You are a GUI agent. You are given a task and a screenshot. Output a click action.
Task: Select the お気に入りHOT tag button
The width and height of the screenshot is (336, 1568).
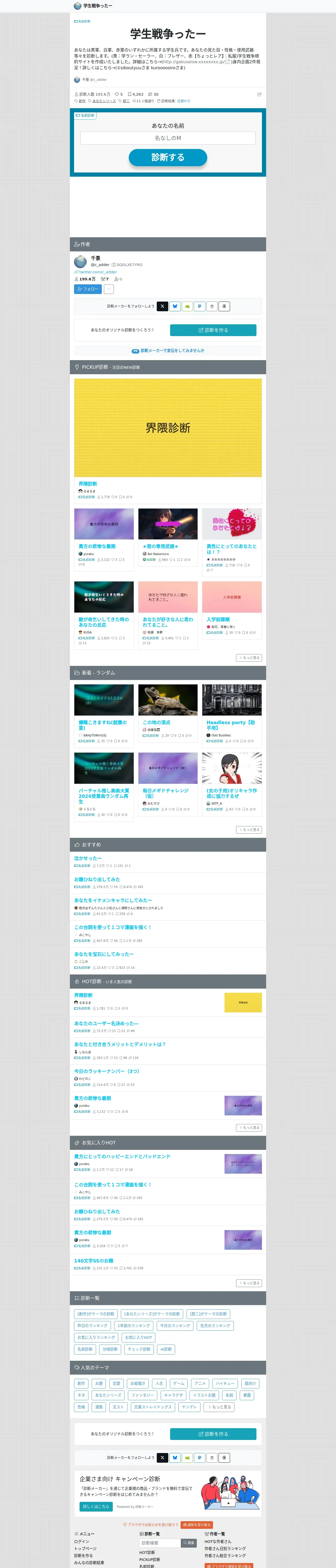tap(138, 1337)
